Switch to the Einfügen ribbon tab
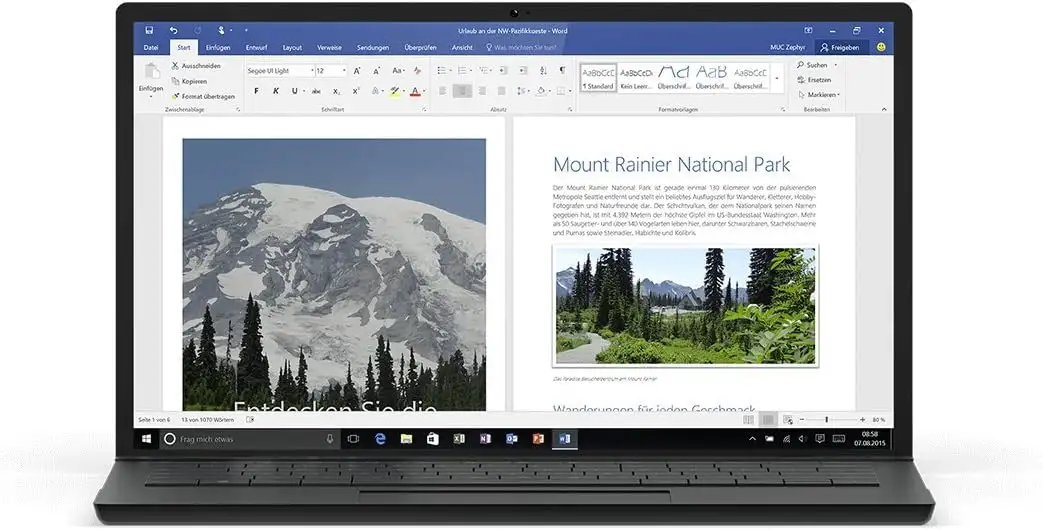 [x=218, y=47]
